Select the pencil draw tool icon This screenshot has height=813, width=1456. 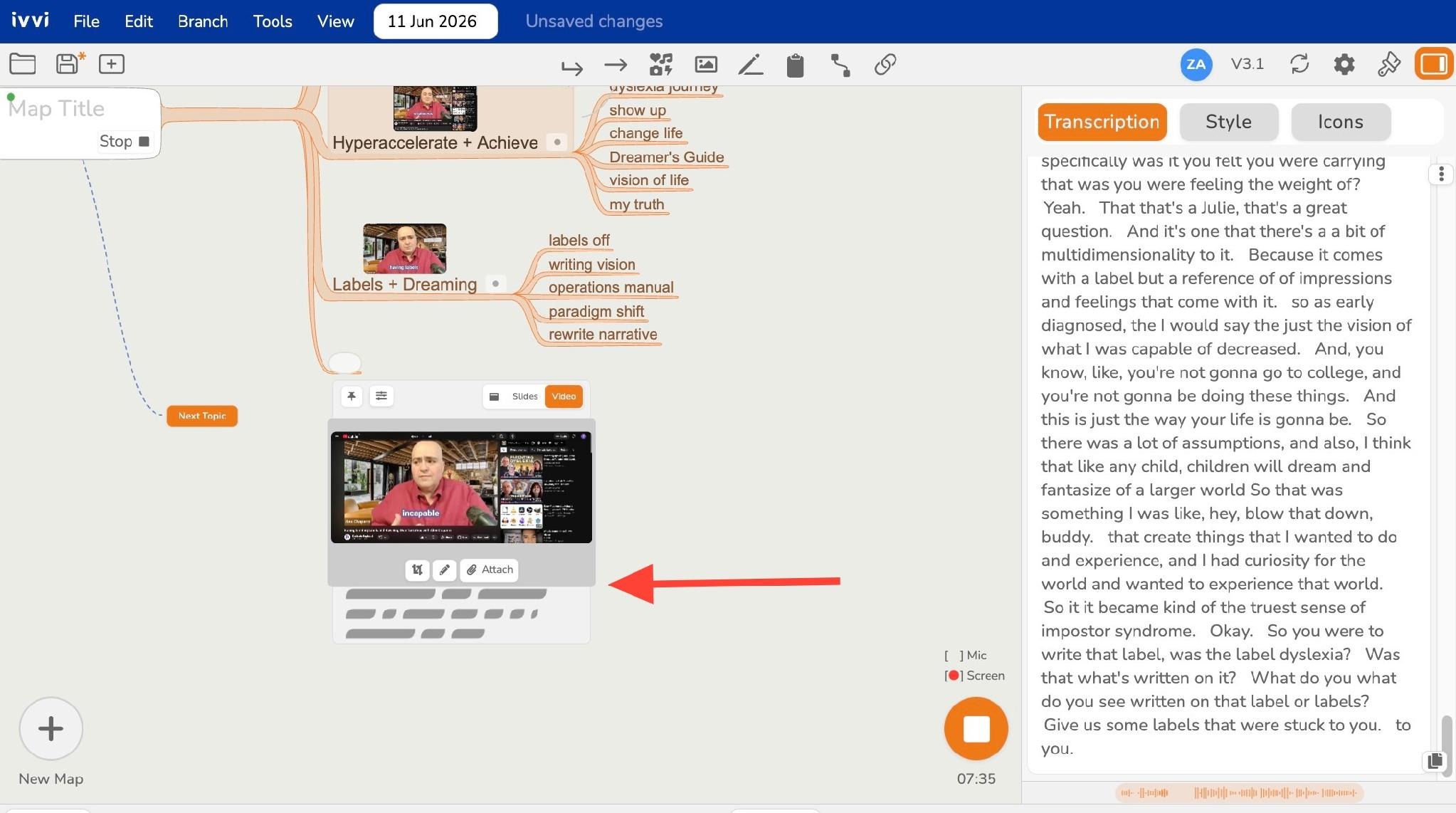[751, 64]
